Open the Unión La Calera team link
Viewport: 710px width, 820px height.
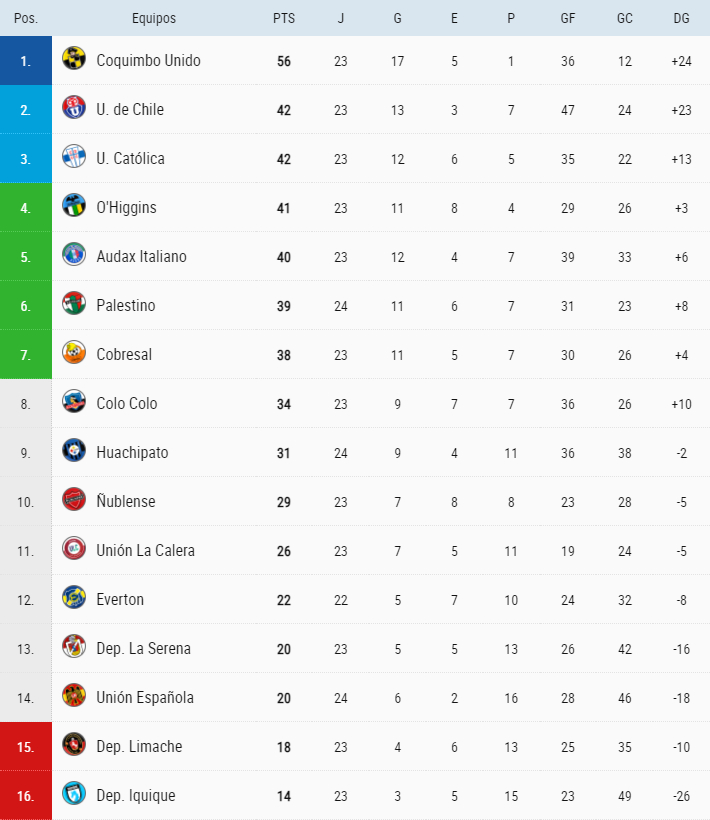145,550
